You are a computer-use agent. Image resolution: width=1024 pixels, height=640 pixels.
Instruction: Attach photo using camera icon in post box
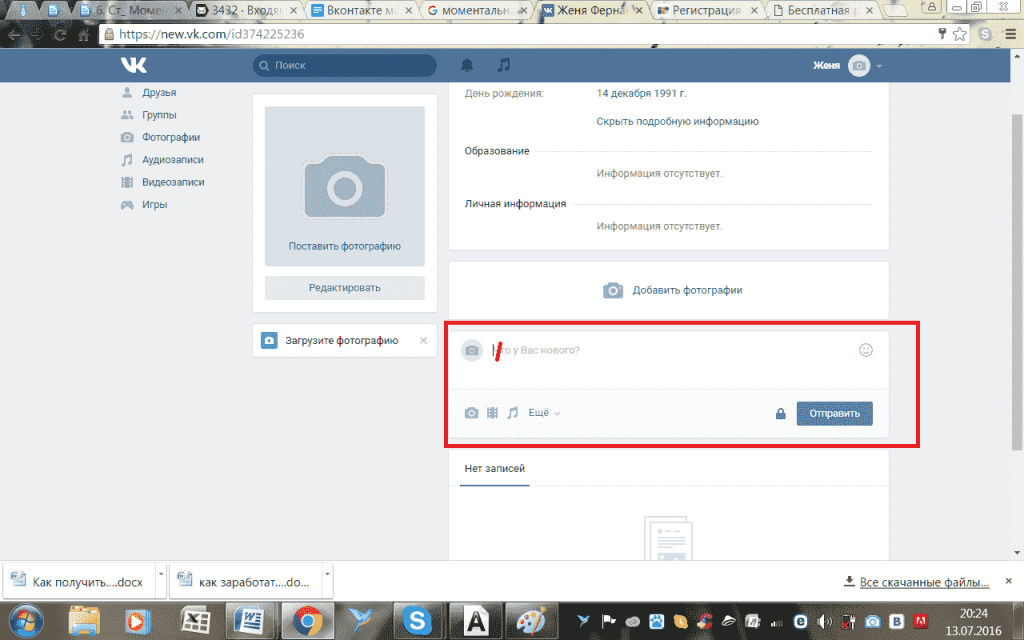(471, 413)
